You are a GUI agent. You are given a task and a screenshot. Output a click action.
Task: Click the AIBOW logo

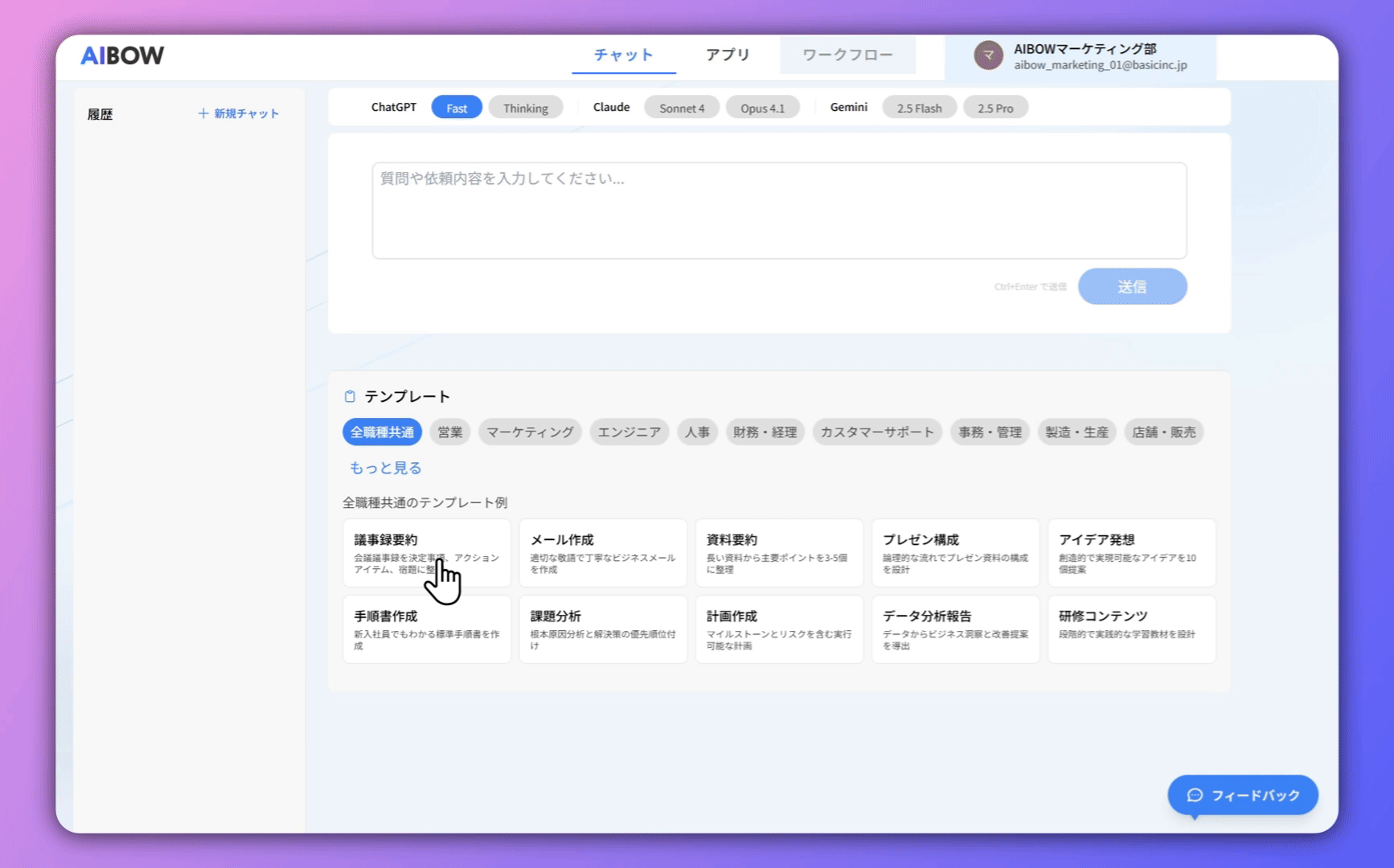pyautogui.click(x=122, y=55)
